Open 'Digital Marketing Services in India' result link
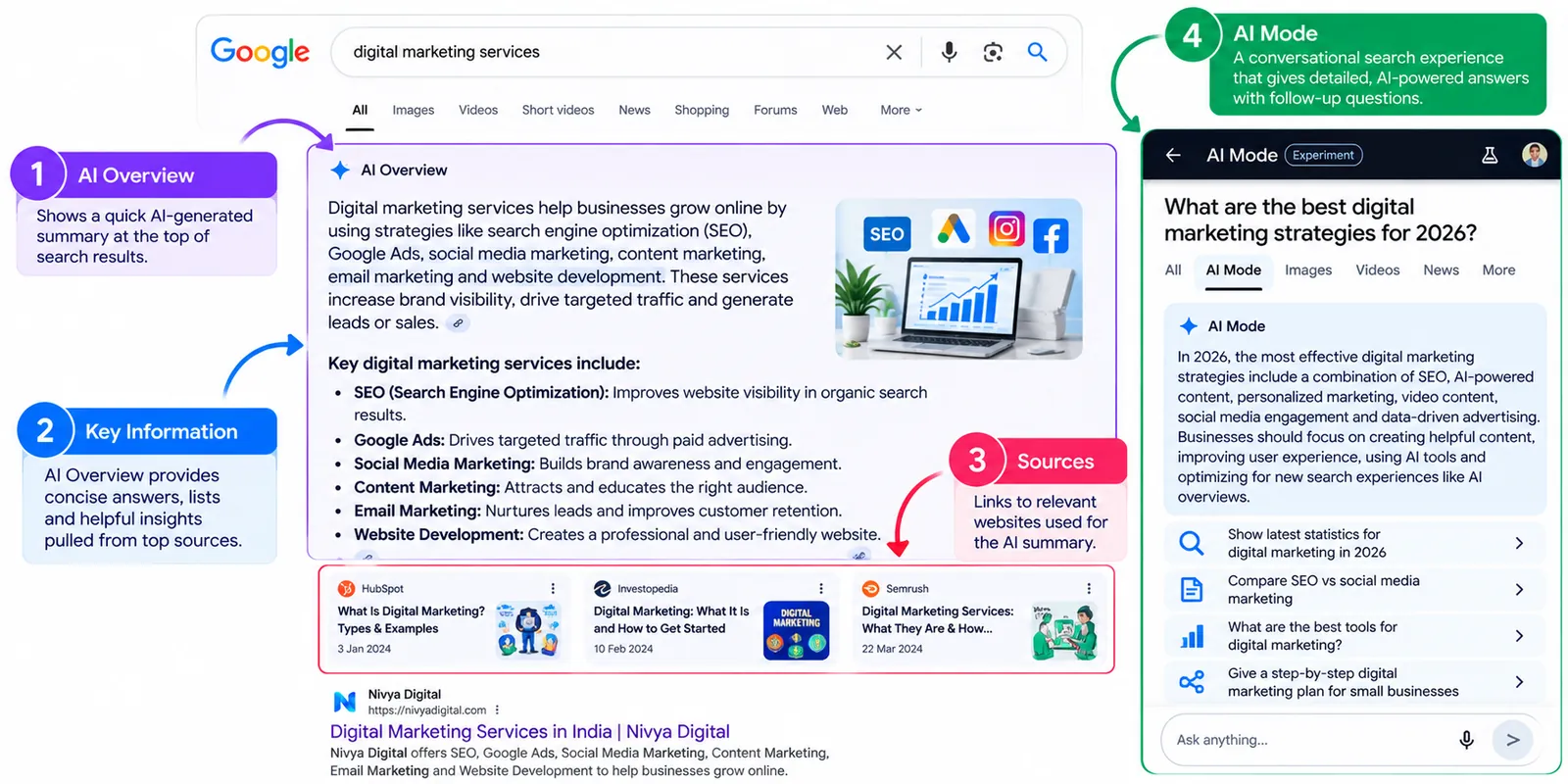This screenshot has height=784, width=1568. point(529,731)
